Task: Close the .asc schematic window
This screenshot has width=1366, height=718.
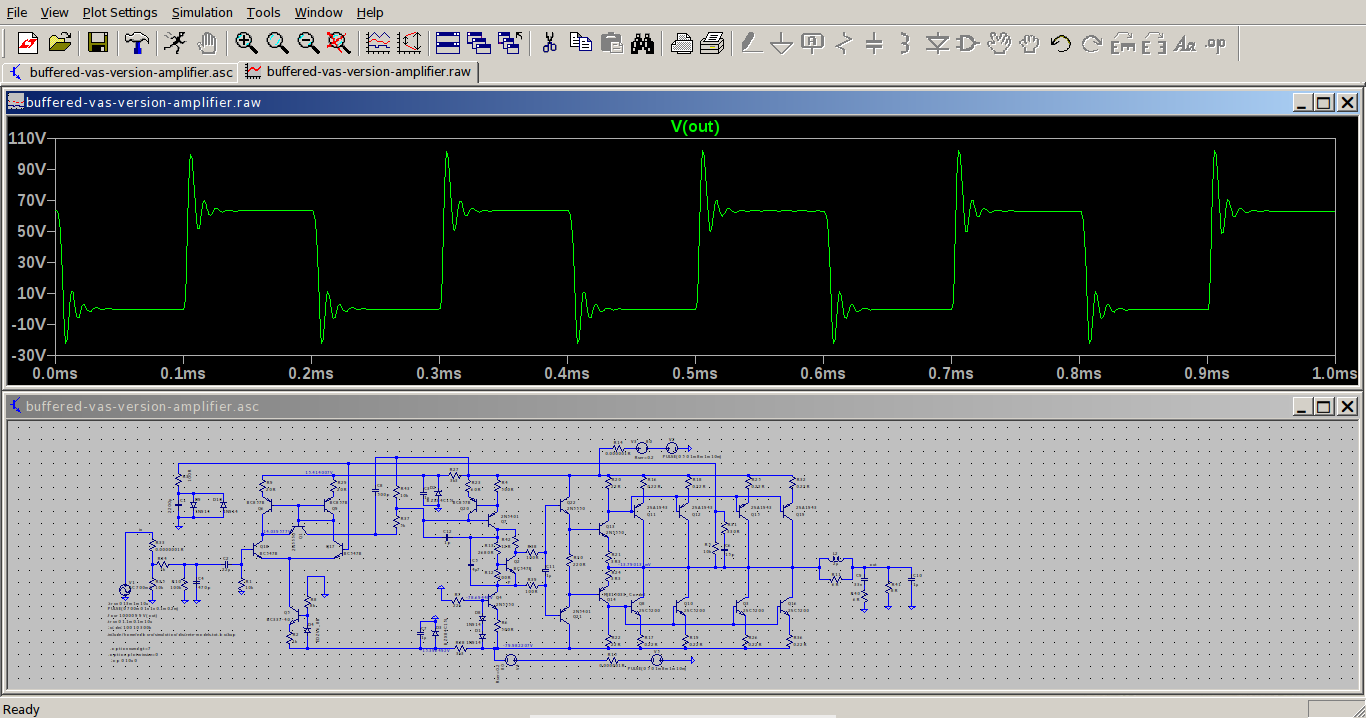Action: click(x=1347, y=406)
